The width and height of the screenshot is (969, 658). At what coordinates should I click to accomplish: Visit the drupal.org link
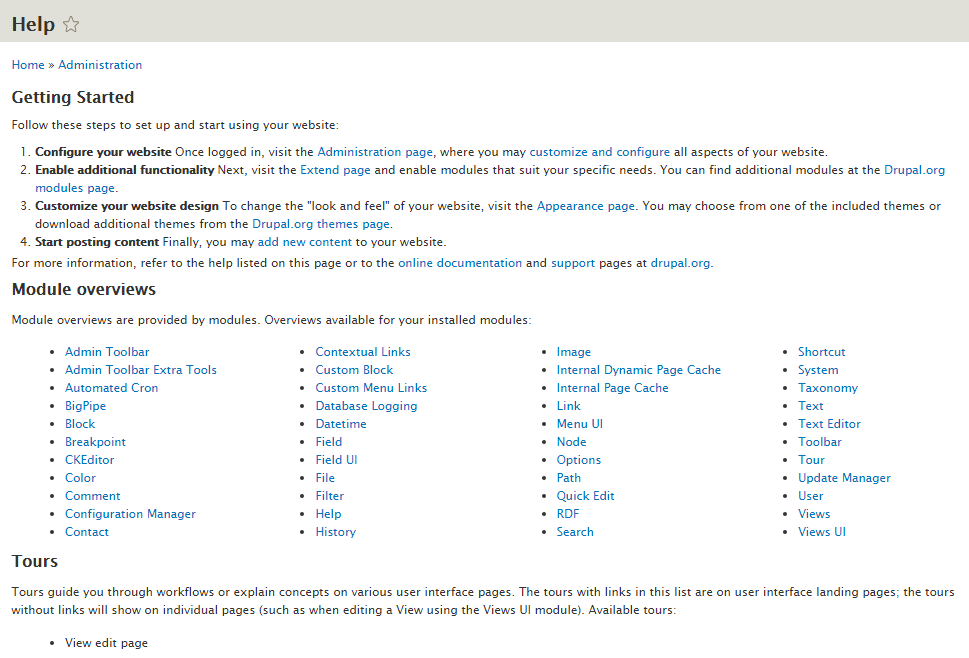point(680,263)
